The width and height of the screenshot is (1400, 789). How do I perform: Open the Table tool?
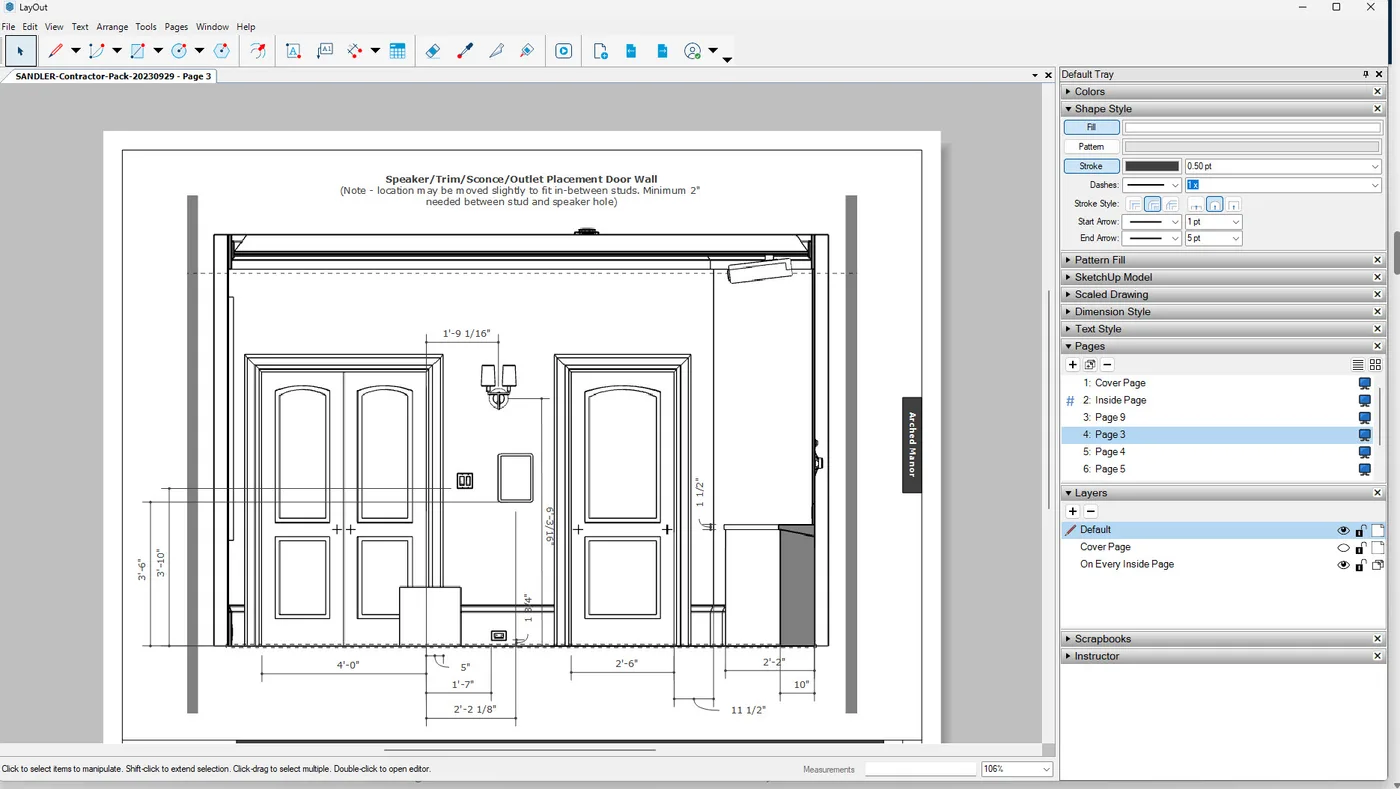(397, 50)
